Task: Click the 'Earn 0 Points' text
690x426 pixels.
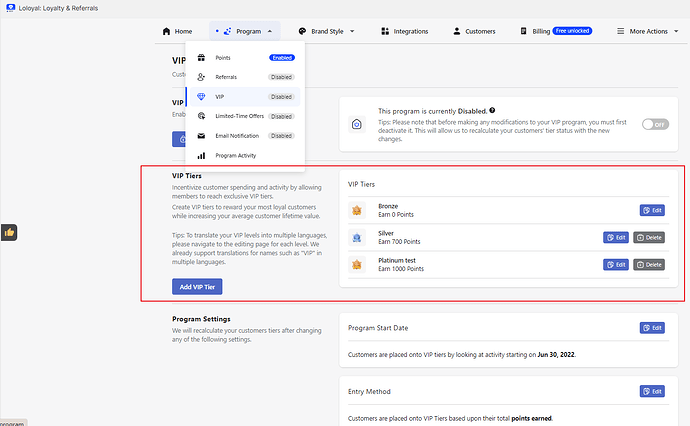Action: click(396, 215)
